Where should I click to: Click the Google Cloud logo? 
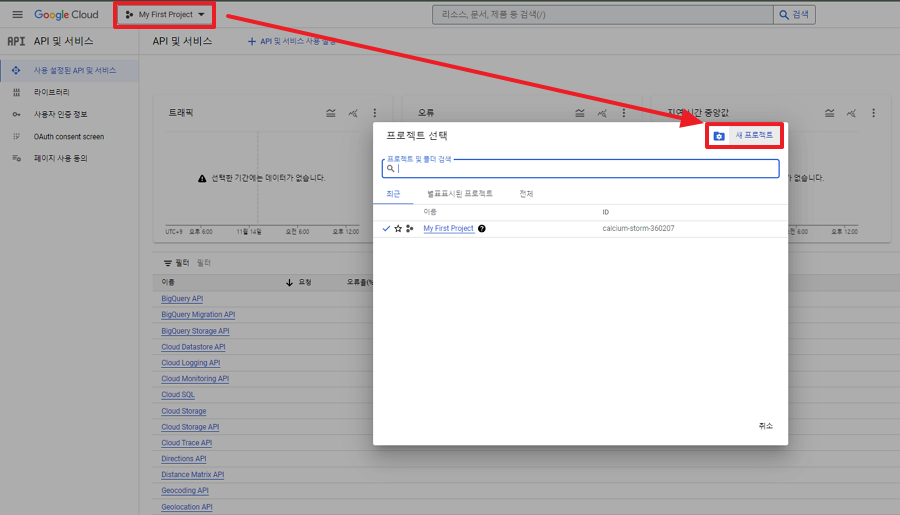click(x=66, y=14)
